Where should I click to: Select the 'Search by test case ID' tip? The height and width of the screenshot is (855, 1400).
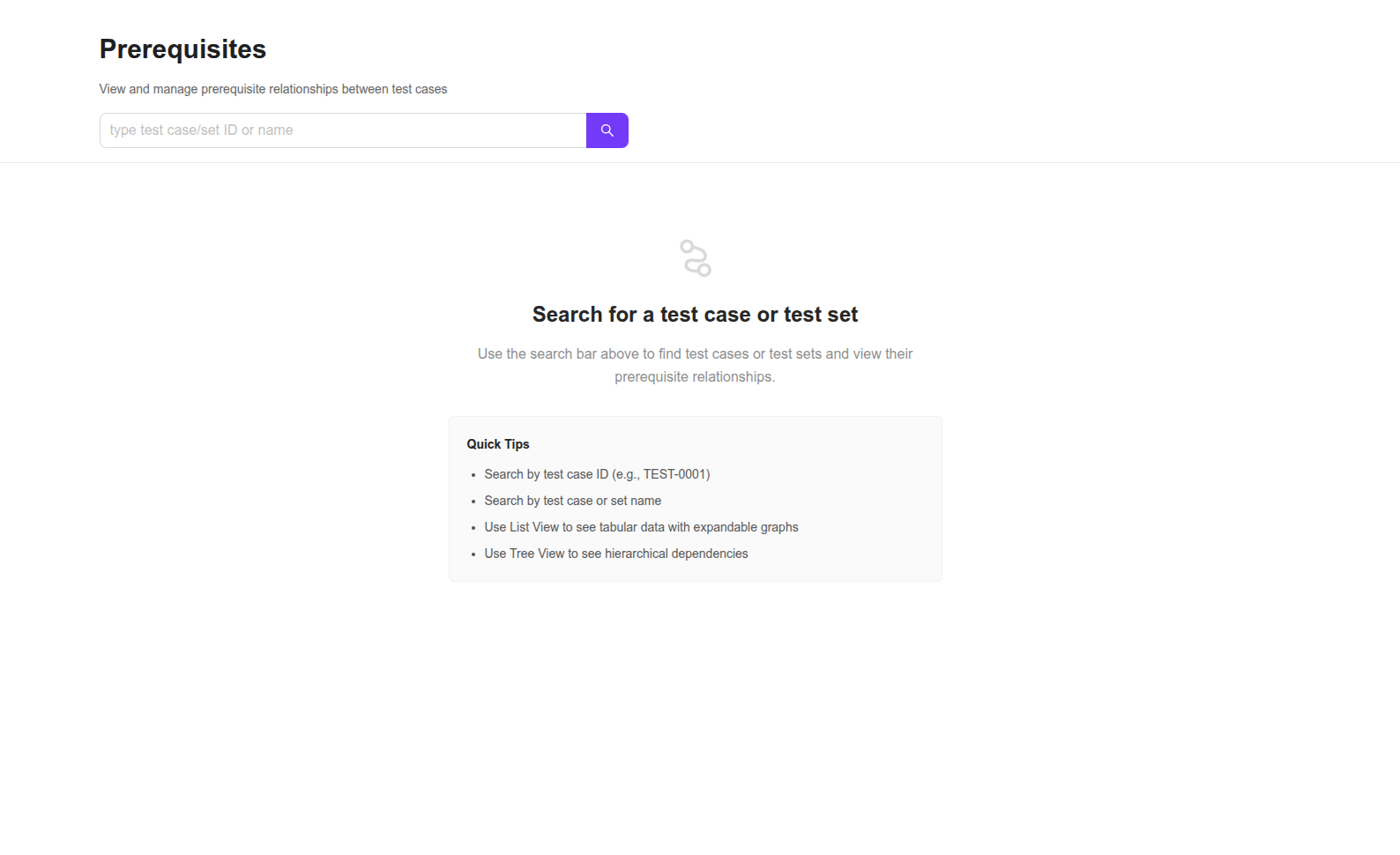596,474
